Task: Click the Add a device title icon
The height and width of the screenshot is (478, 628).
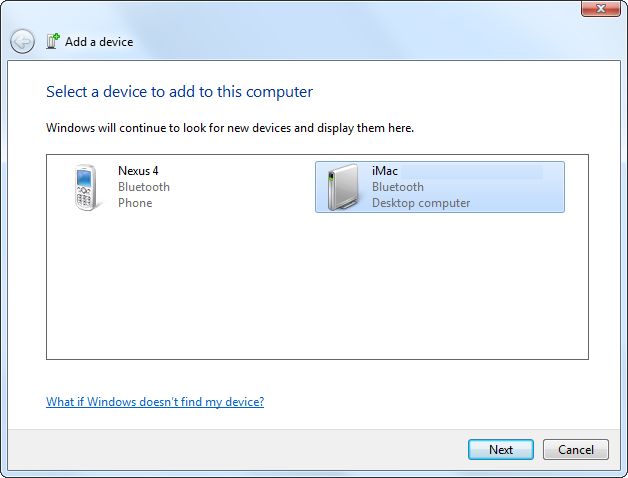Action: (53, 42)
